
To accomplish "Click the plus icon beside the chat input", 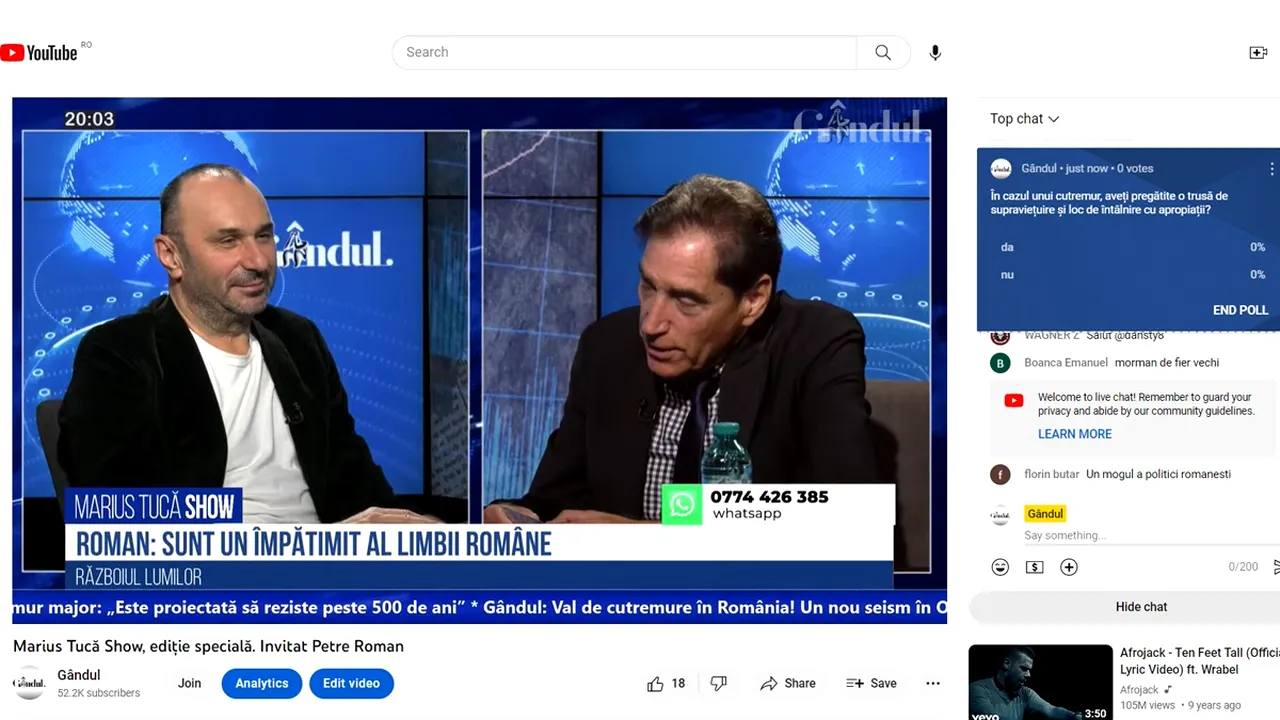I will [1068, 567].
